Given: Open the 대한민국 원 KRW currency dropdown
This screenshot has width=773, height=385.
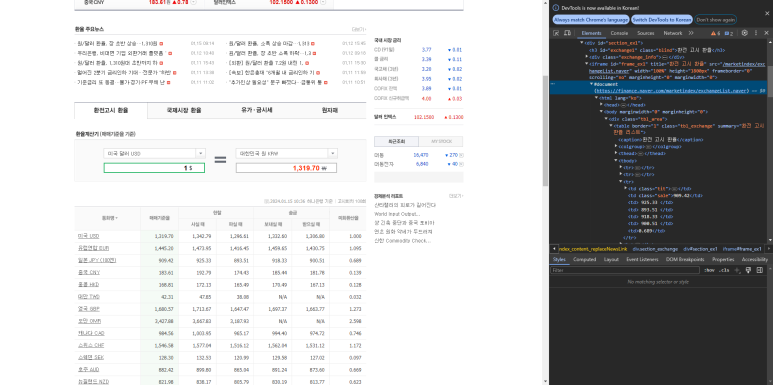Looking at the screenshot, I should (x=286, y=154).
